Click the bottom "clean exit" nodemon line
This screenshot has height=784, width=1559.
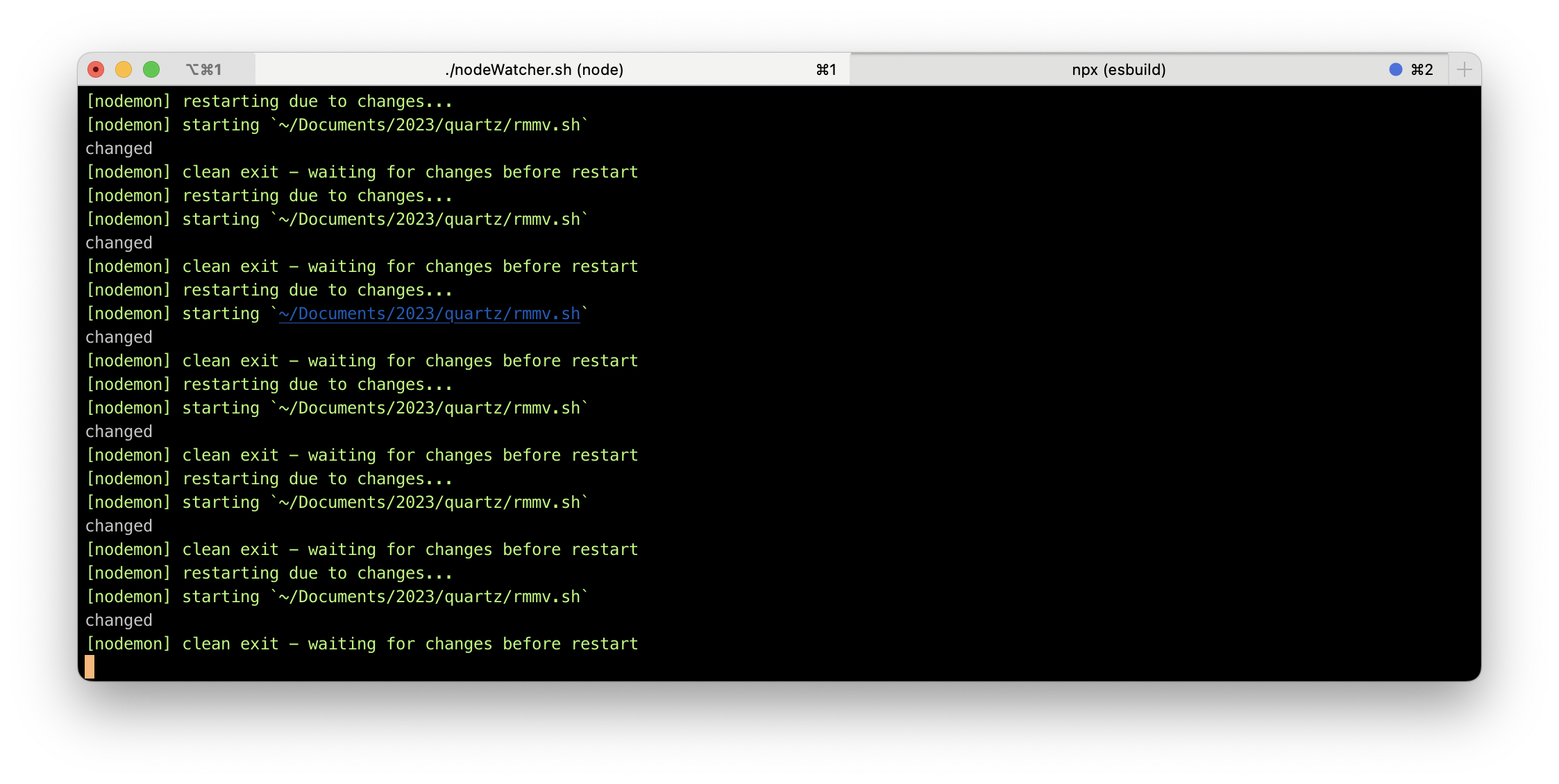coord(361,644)
